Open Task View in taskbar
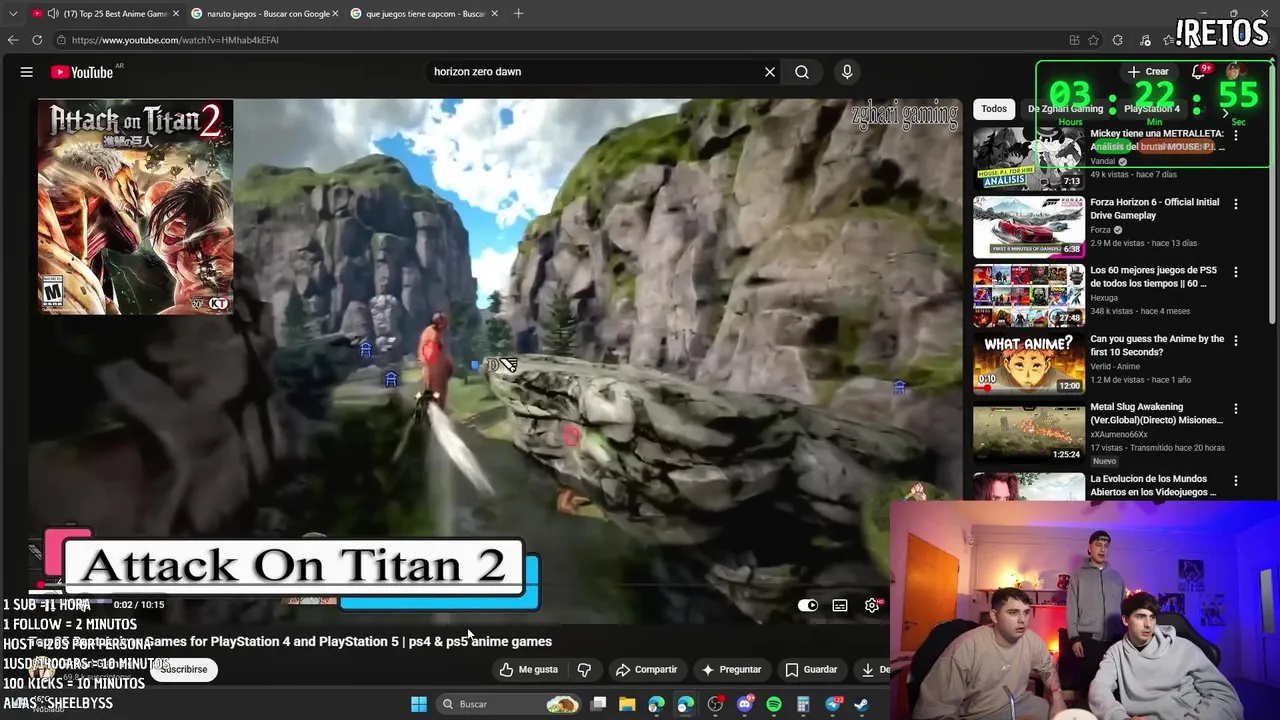 (x=598, y=704)
